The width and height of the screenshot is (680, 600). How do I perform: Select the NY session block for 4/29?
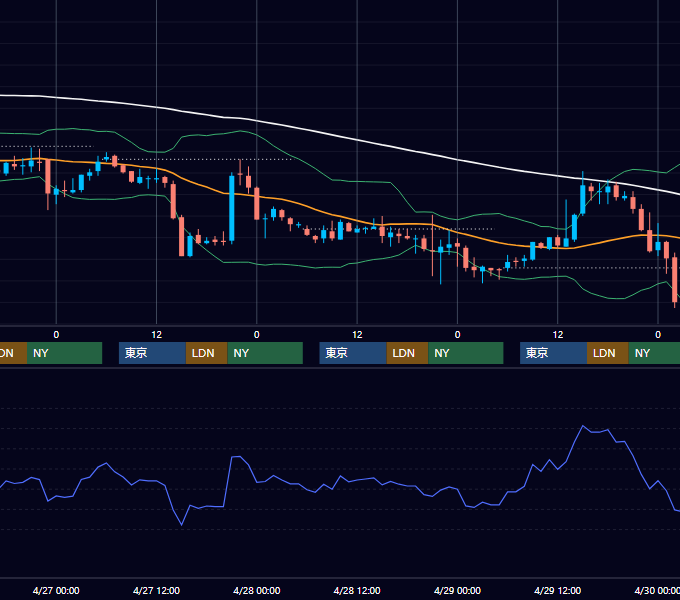654,353
